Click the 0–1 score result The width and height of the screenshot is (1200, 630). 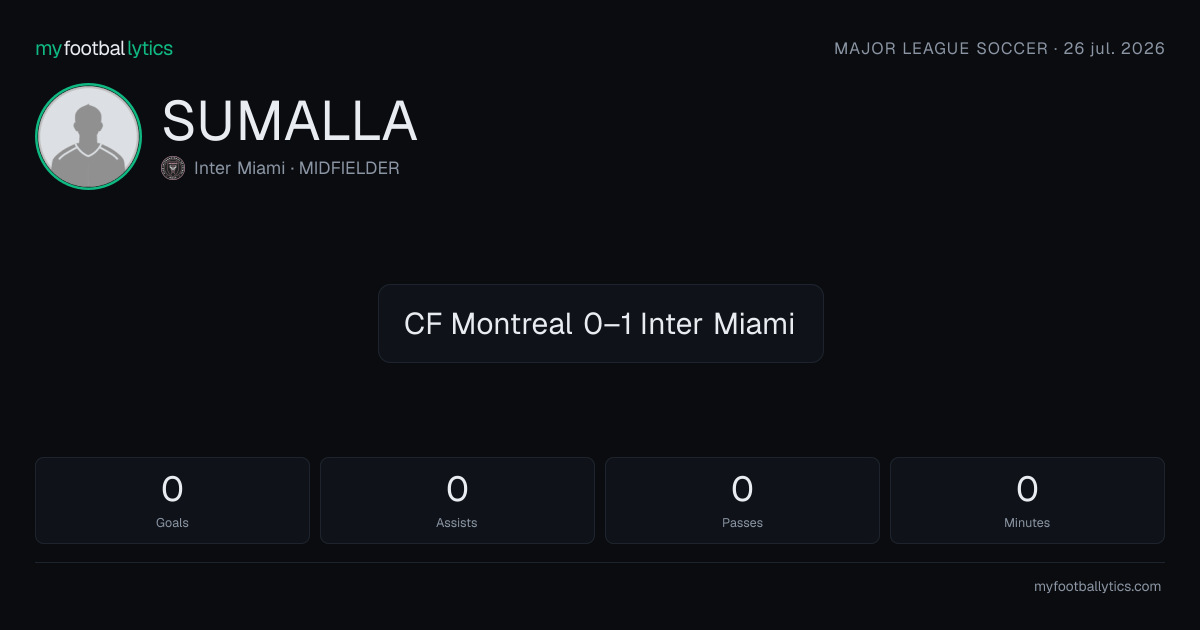pyautogui.click(x=607, y=324)
